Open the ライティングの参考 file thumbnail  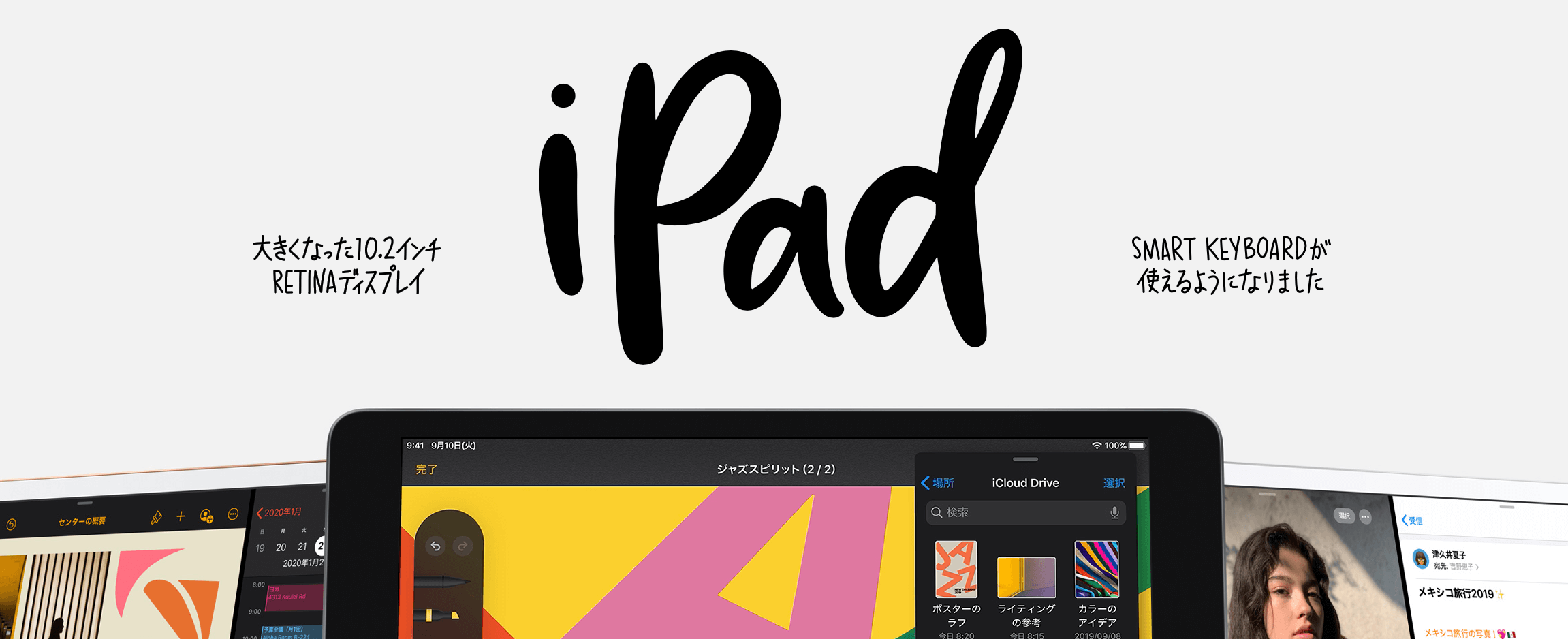[1026, 577]
